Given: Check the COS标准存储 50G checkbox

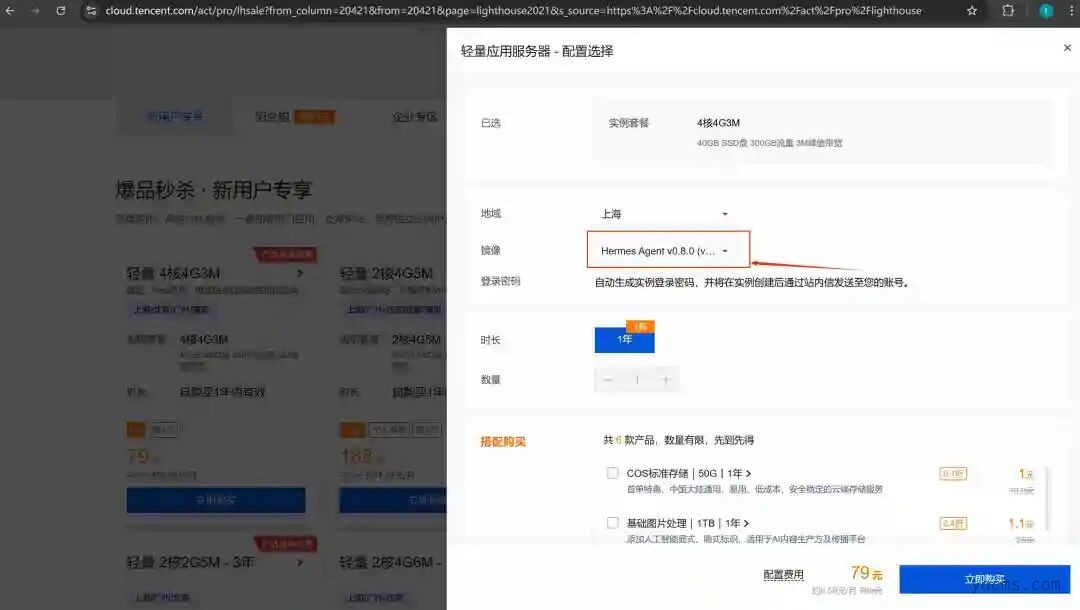Looking at the screenshot, I should coord(613,473).
